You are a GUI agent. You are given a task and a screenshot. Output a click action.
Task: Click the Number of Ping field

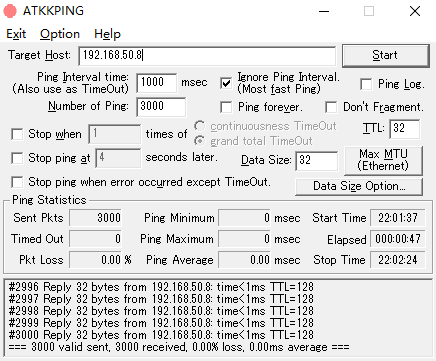pos(161,107)
